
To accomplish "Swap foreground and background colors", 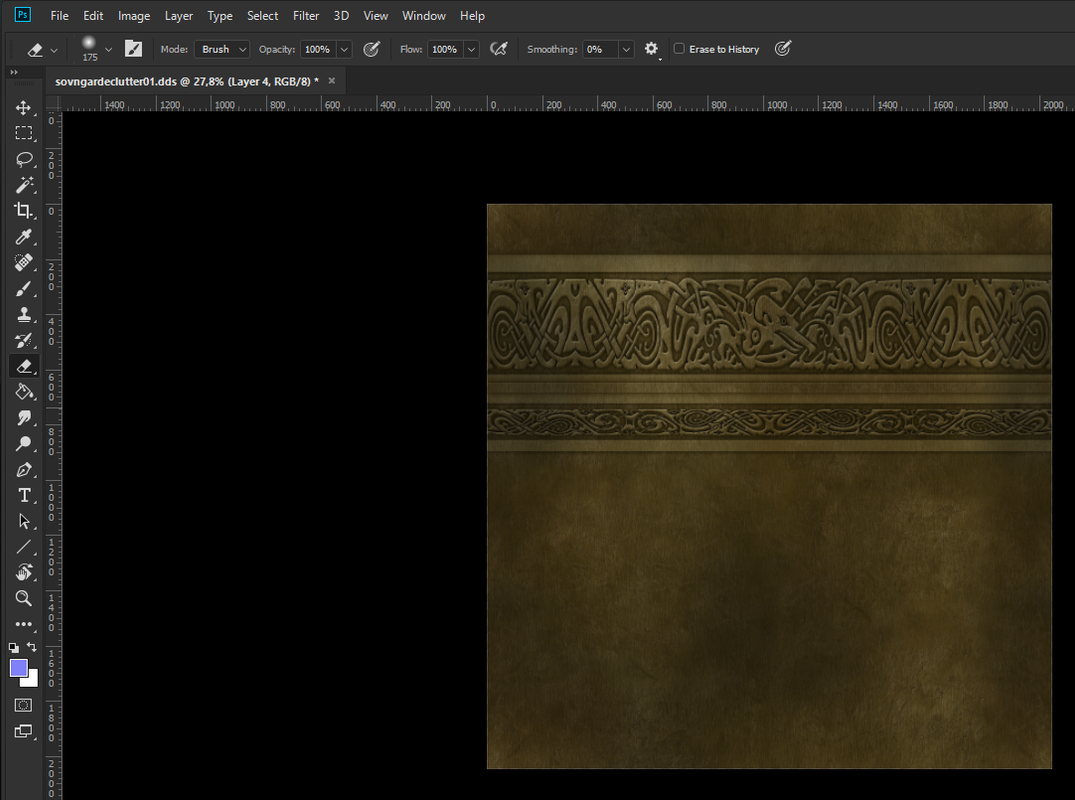I will pyautogui.click(x=32, y=646).
